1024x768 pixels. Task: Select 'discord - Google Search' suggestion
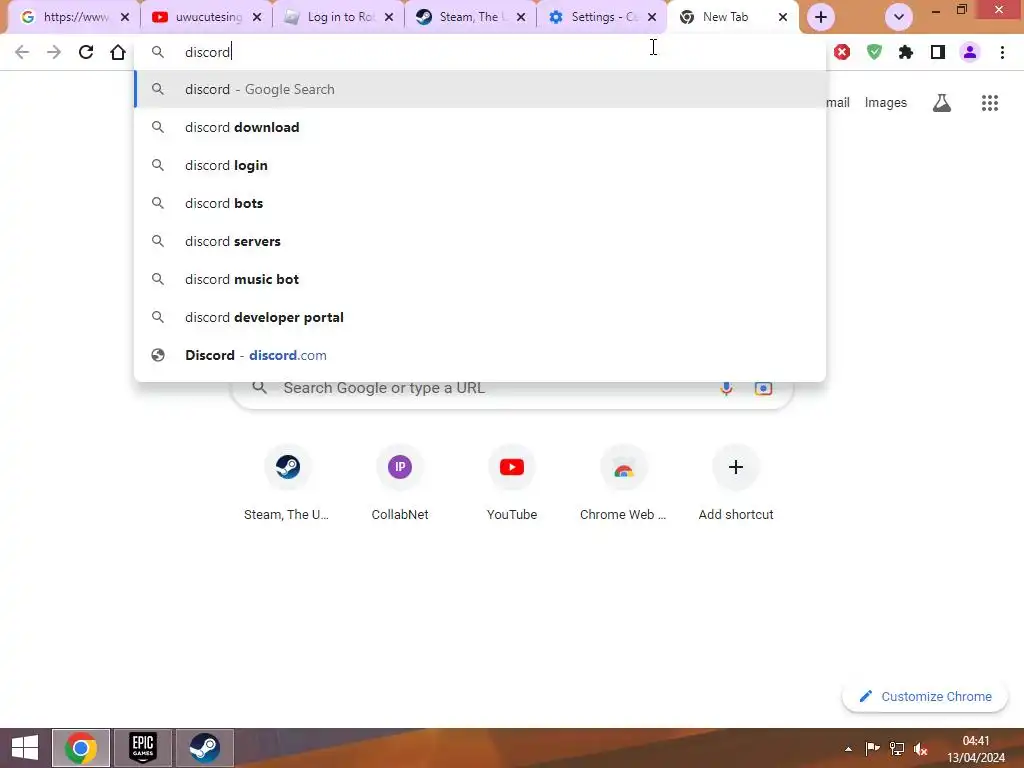click(x=480, y=89)
